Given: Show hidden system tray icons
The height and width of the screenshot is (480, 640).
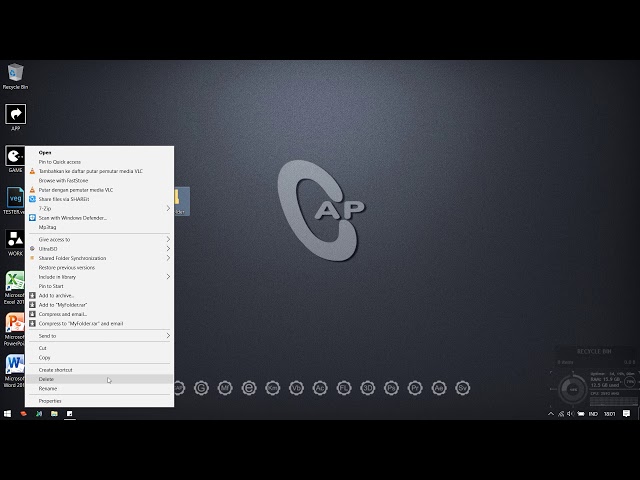Looking at the screenshot, I should (551, 413).
